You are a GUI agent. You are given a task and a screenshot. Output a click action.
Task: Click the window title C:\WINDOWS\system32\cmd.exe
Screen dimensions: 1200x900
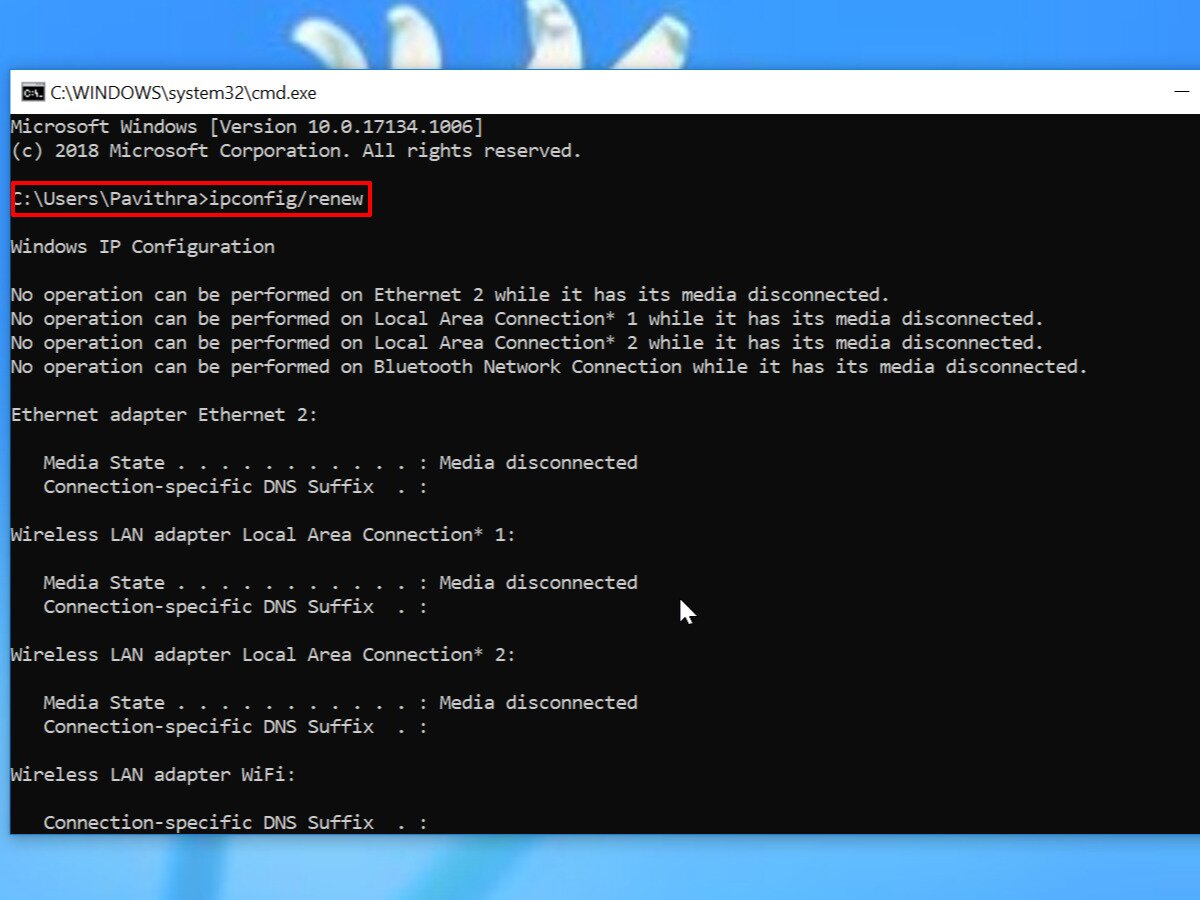183,93
